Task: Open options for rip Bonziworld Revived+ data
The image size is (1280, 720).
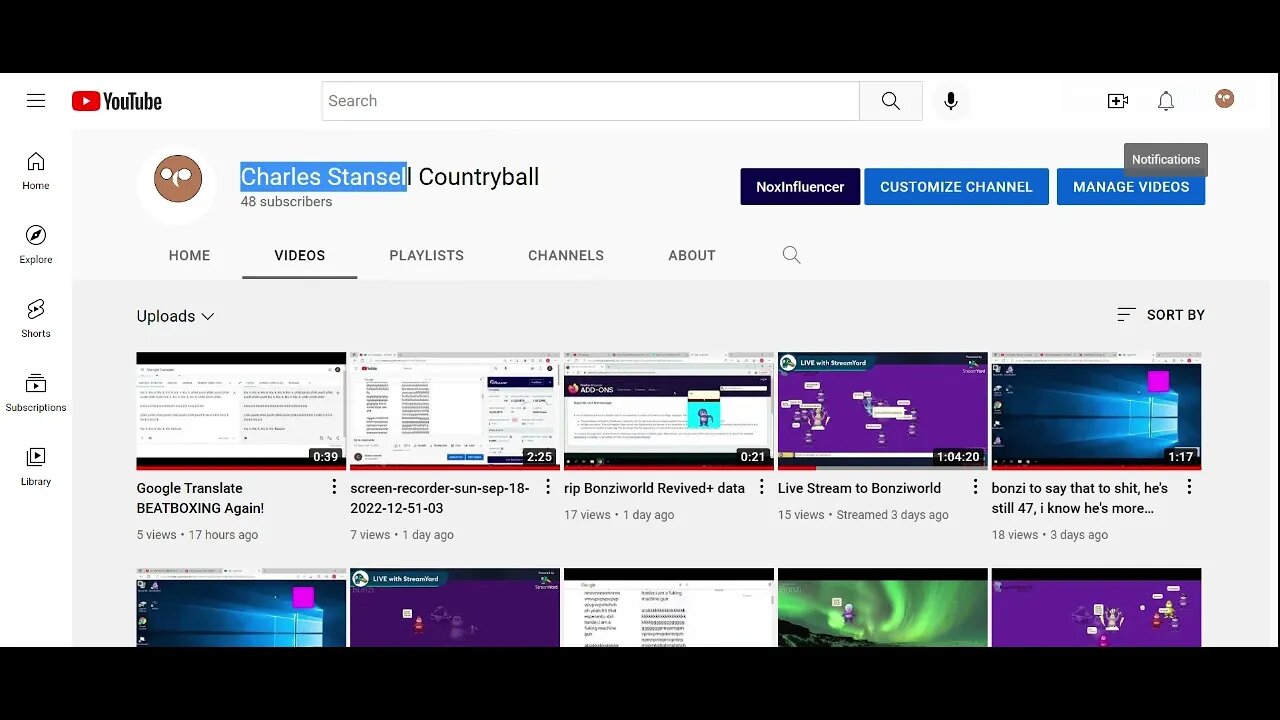Action: (x=762, y=487)
